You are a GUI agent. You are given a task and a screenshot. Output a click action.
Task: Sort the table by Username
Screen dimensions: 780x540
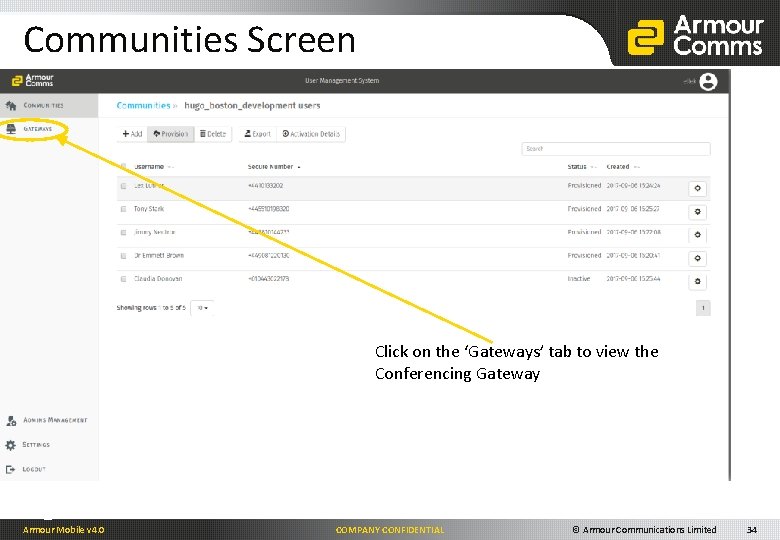click(x=154, y=167)
